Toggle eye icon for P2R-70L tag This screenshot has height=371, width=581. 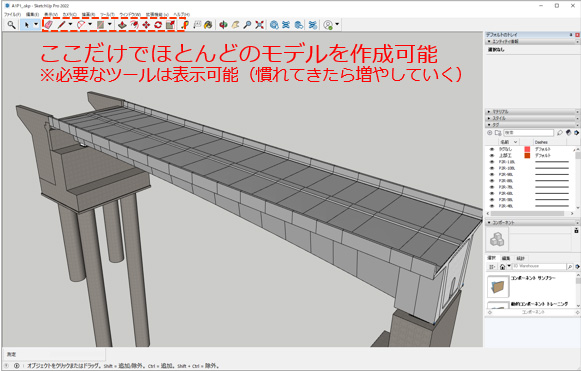pyautogui.click(x=492, y=187)
